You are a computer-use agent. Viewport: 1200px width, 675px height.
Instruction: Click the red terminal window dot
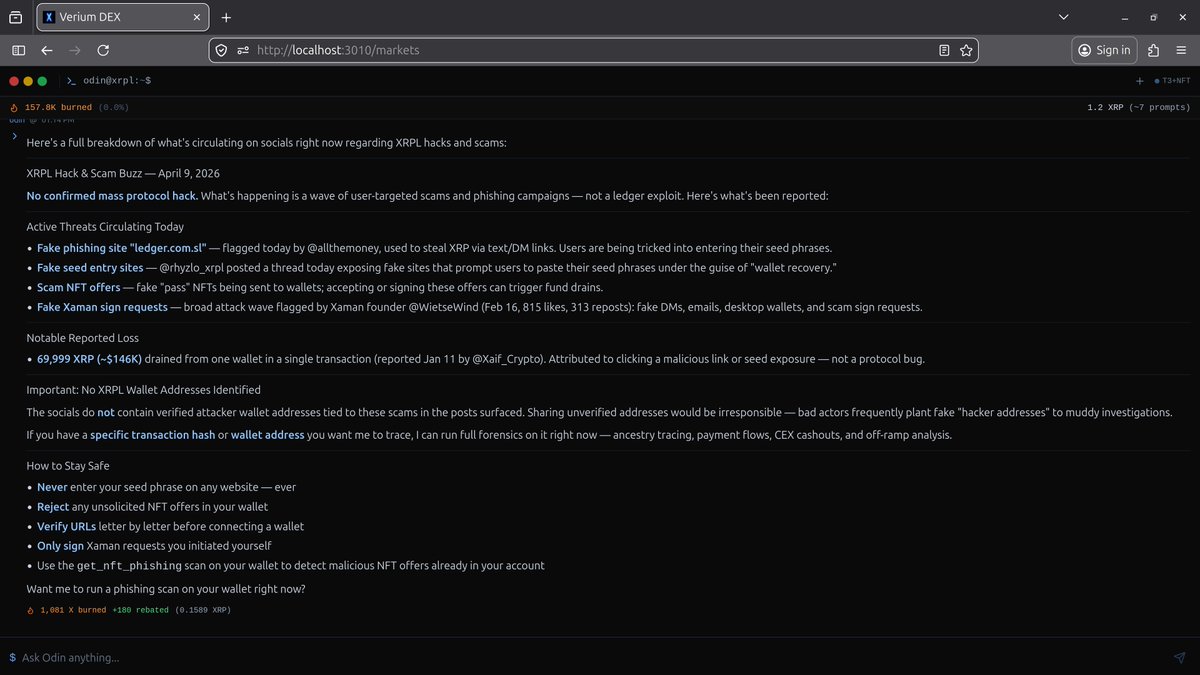click(14, 81)
